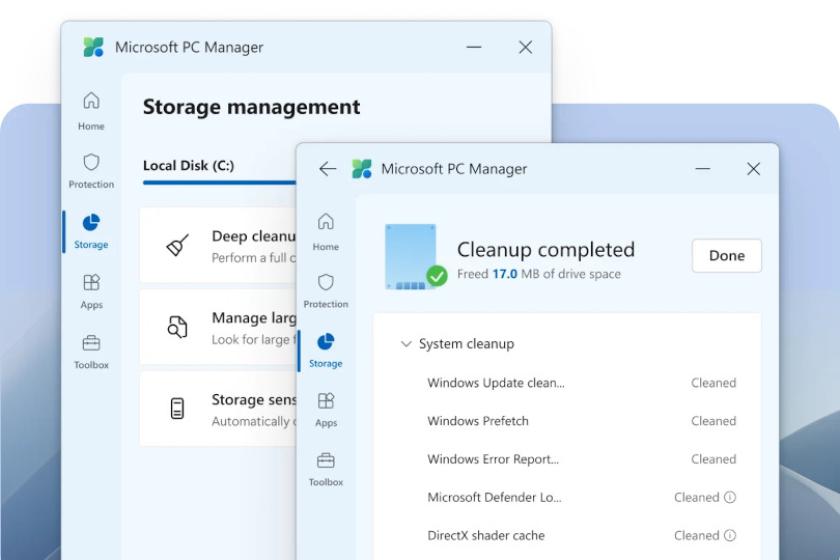840x560 pixels.
Task: Open the Deep cleanup card
Action: click(x=218, y=245)
